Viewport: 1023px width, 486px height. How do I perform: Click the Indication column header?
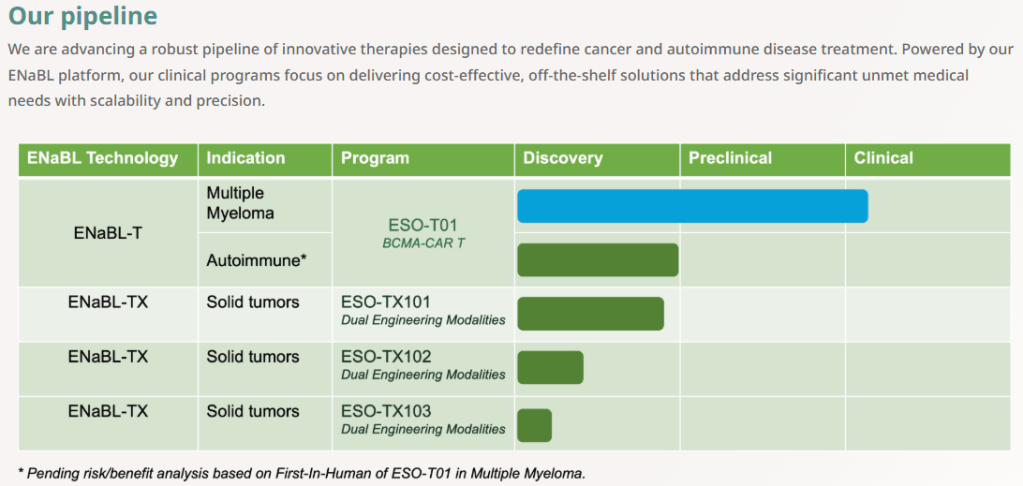click(x=246, y=158)
